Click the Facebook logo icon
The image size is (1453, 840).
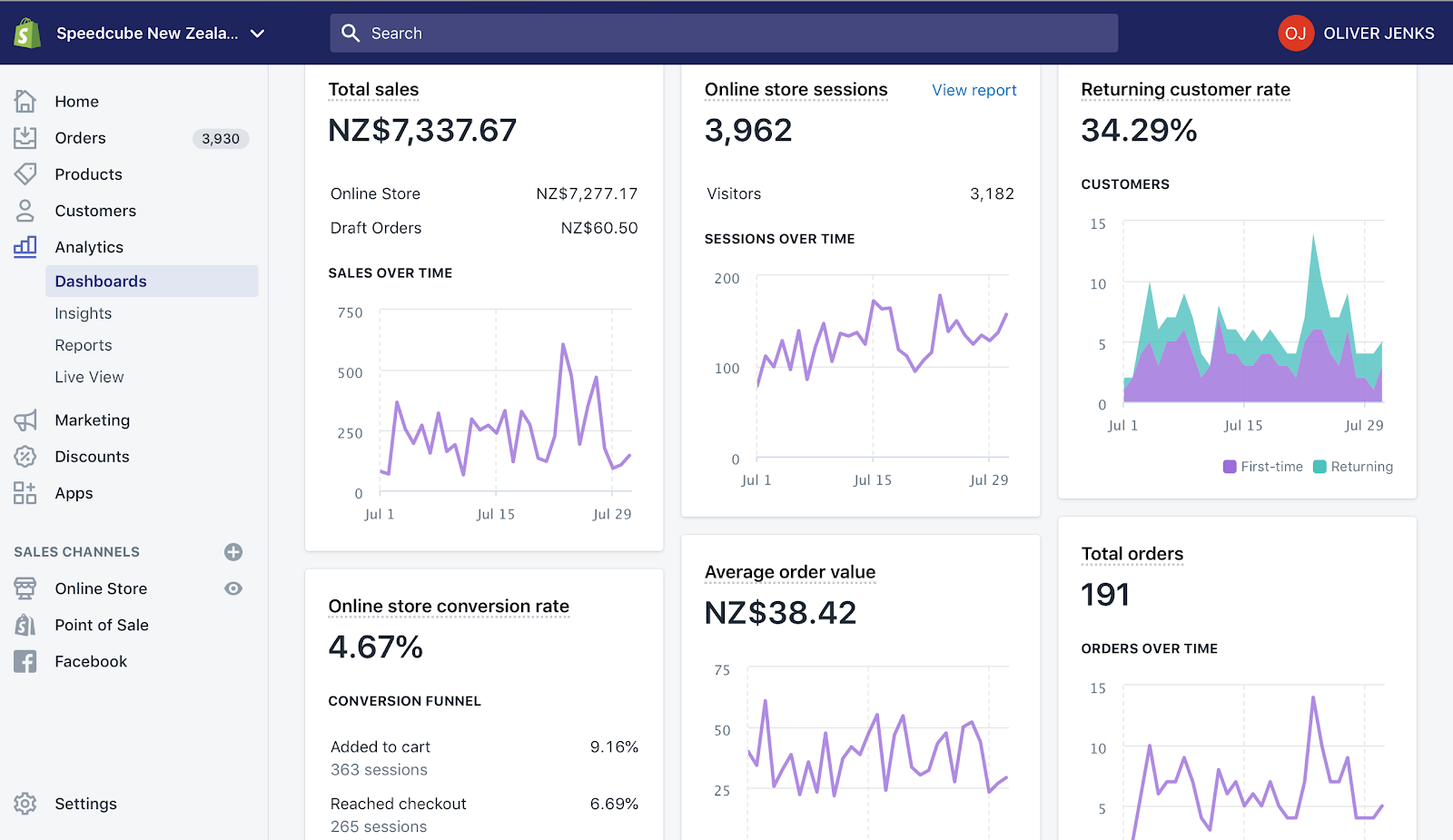25,661
